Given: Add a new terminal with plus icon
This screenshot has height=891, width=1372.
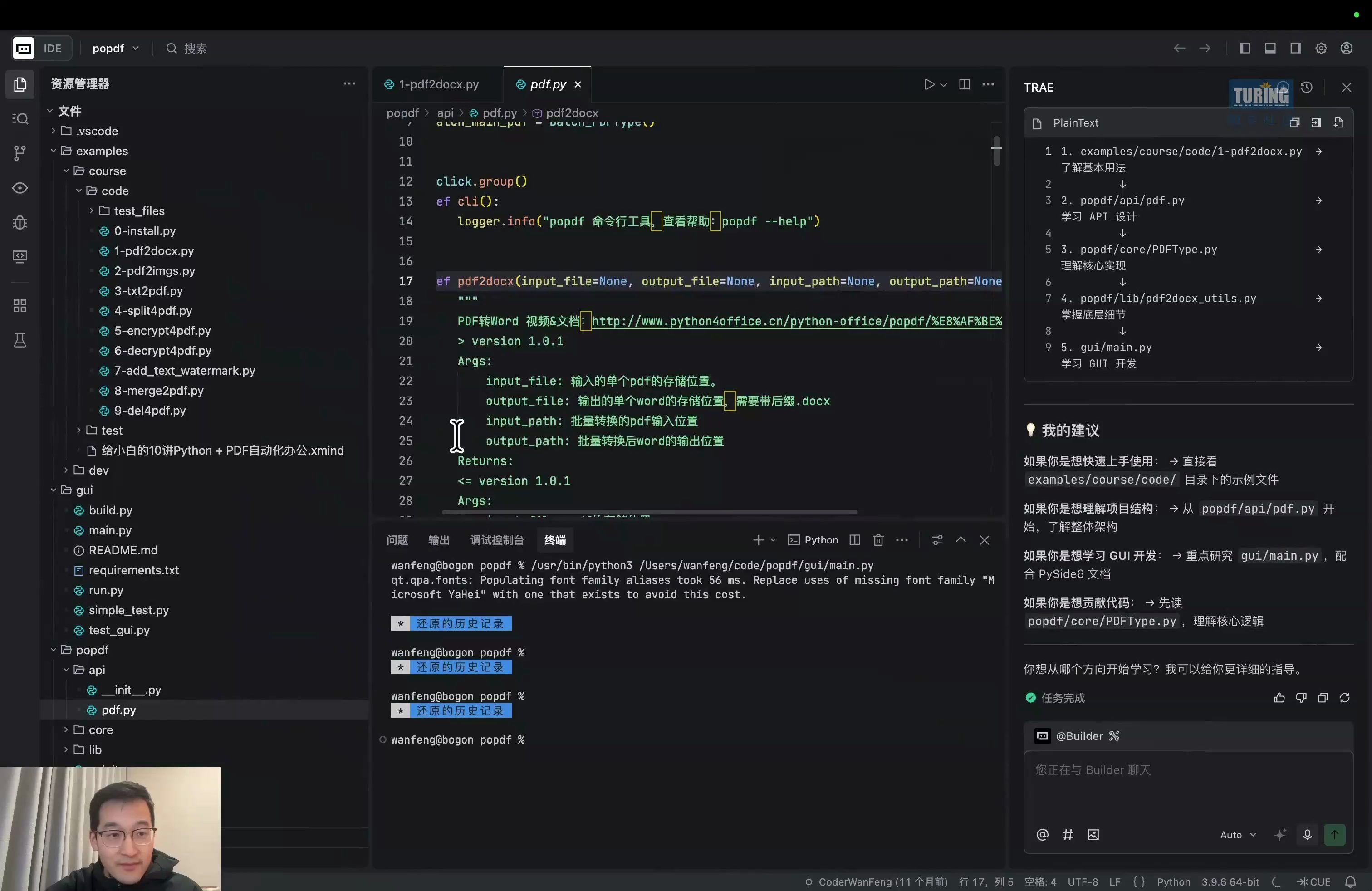Looking at the screenshot, I should click(x=758, y=540).
